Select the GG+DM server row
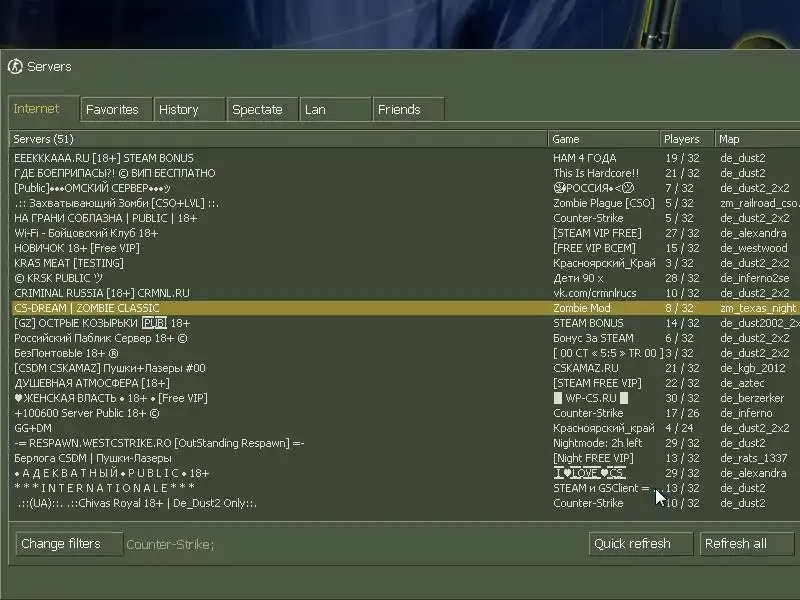 [405, 428]
